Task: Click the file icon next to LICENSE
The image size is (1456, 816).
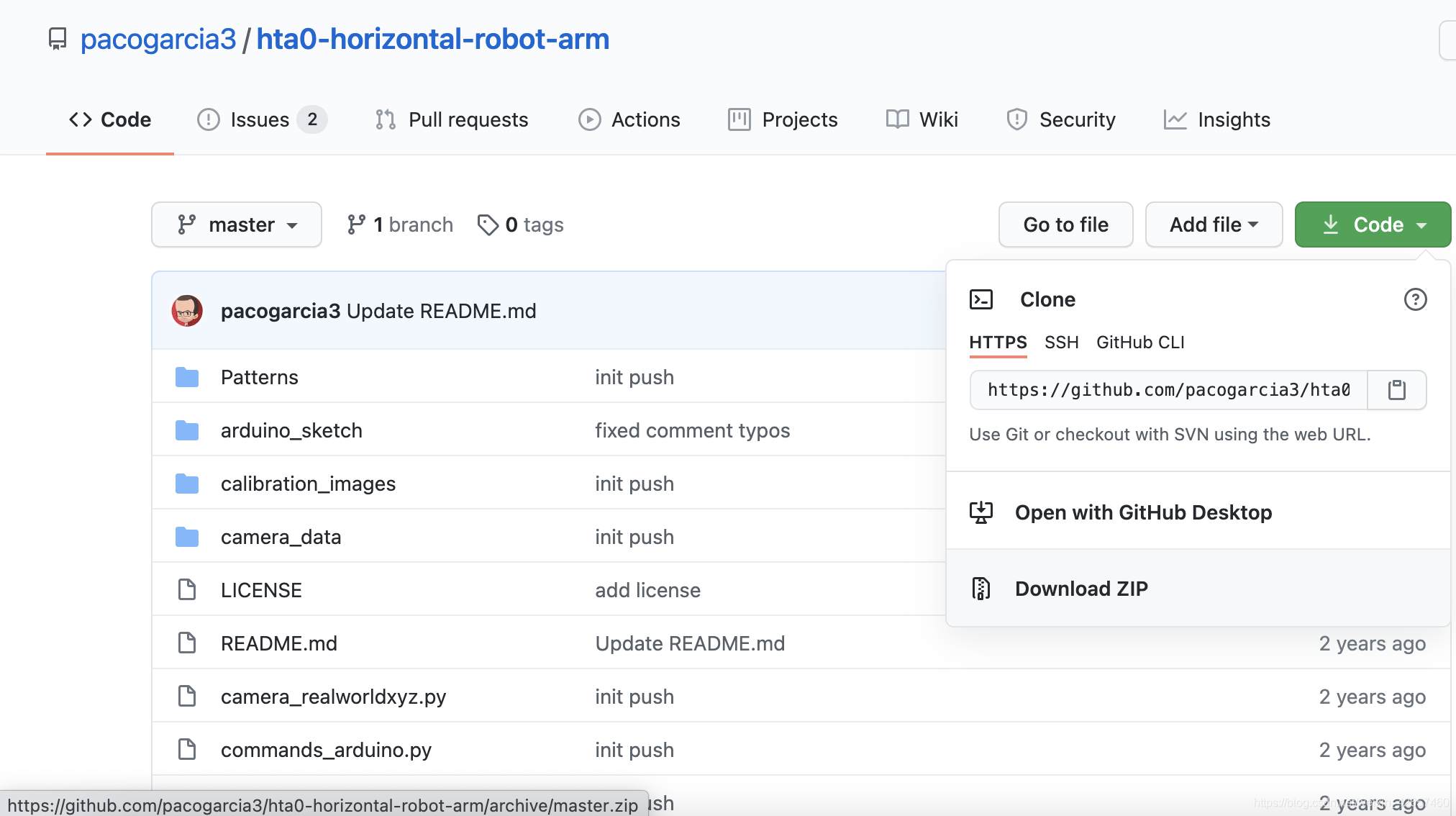Action: [x=187, y=590]
